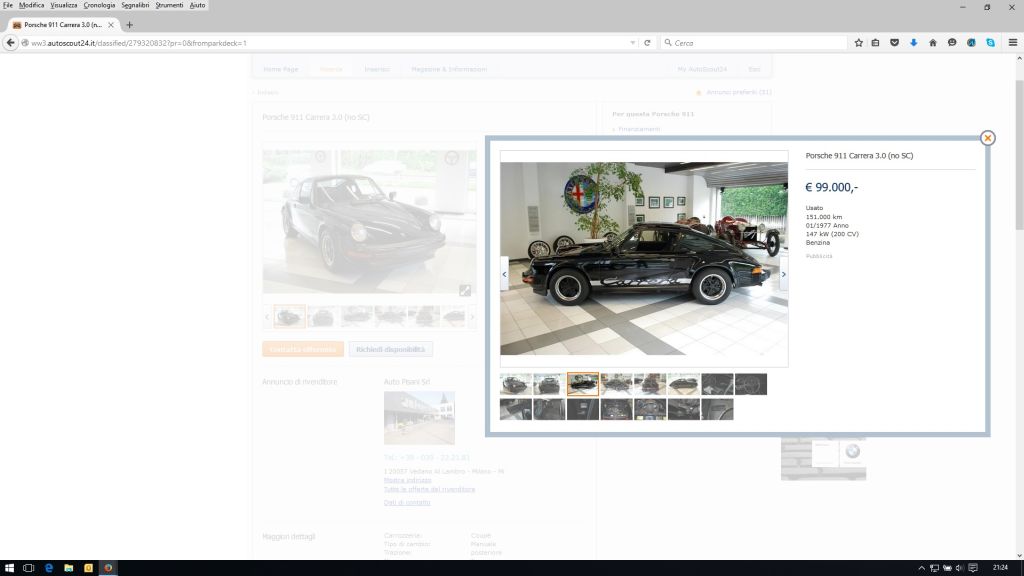The image size is (1024, 576).
Task: Show hidden tray icons chevron
Action: coord(921,568)
